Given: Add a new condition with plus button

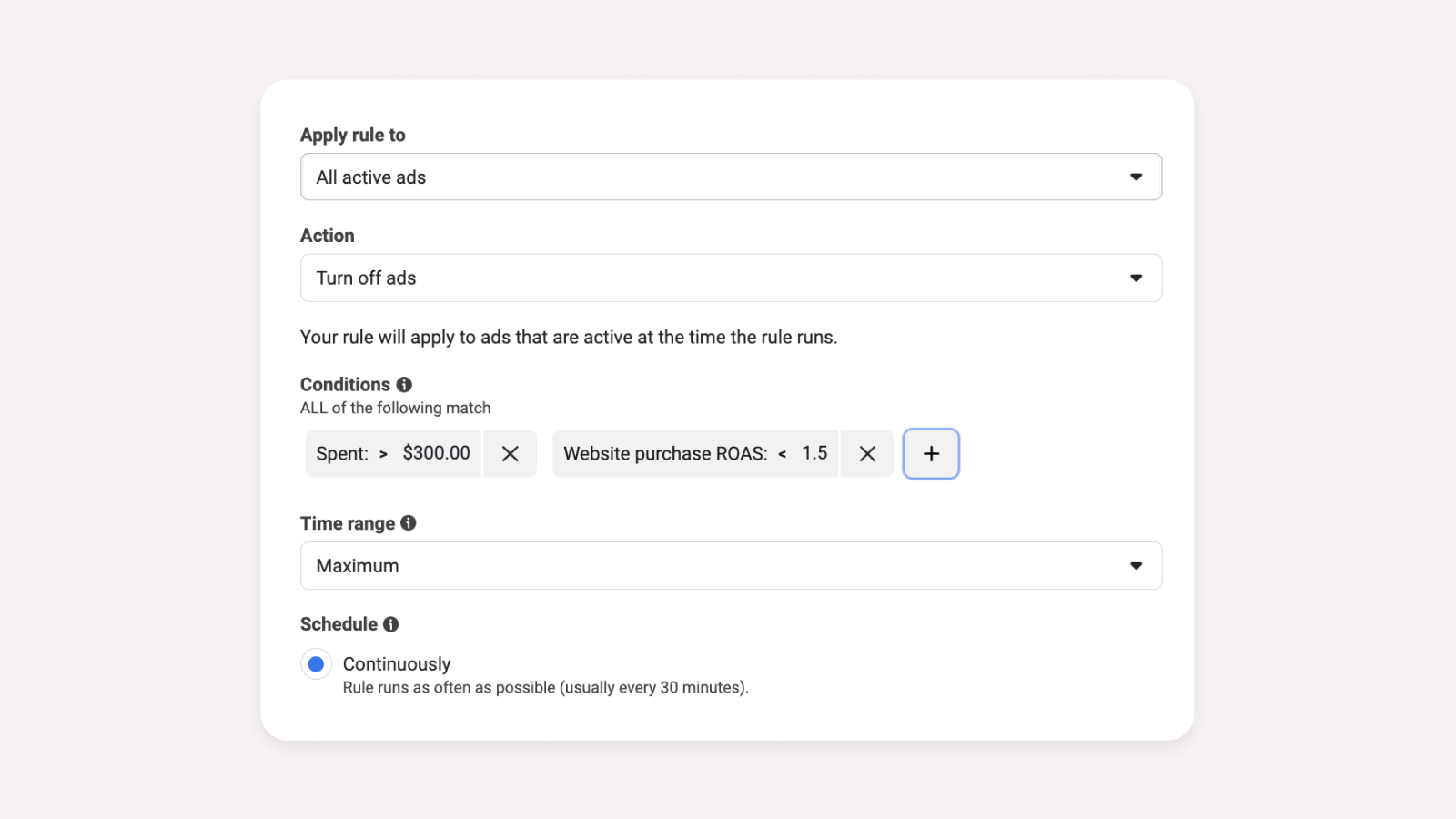Looking at the screenshot, I should [x=931, y=453].
